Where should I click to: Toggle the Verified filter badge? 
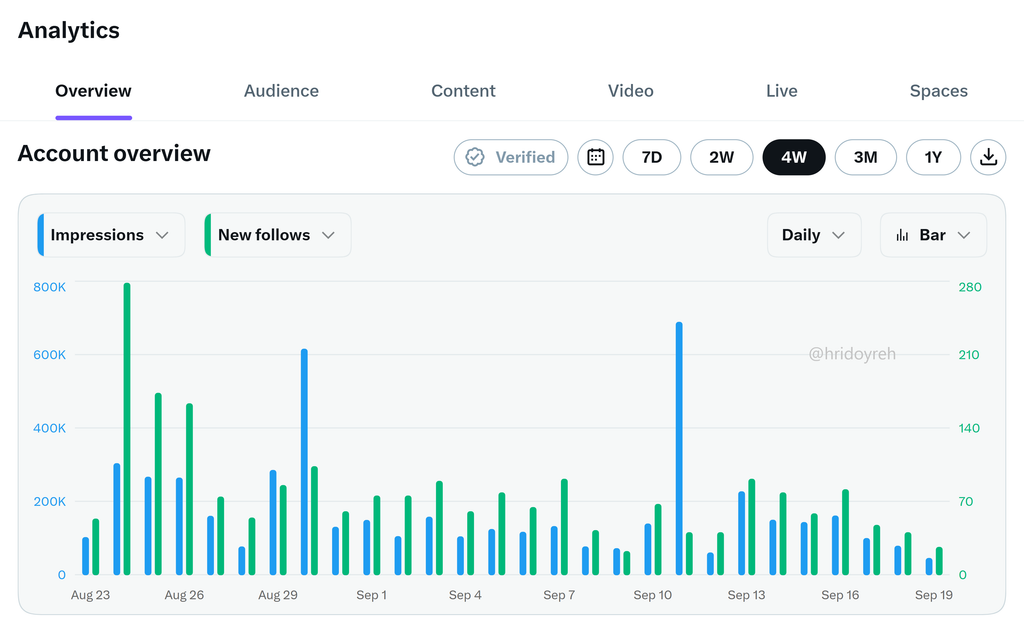click(x=511, y=157)
